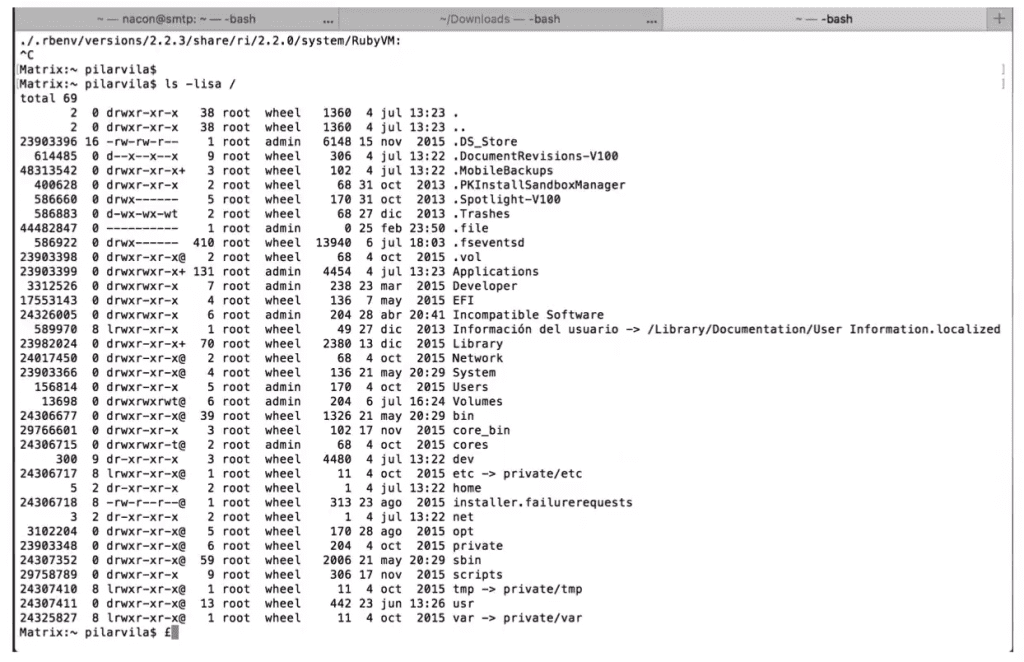The image size is (1024, 662).
Task: Click the Applications directory entry
Action: tap(496, 272)
